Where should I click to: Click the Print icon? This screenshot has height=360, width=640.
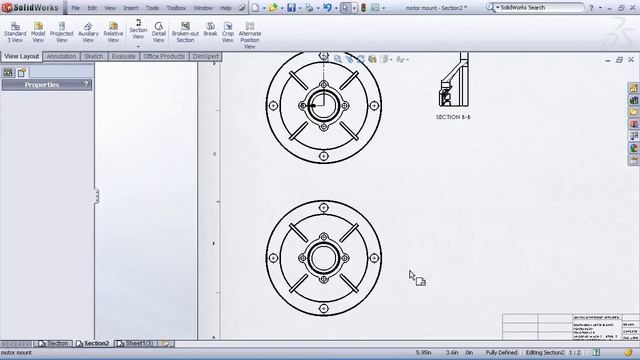click(309, 7)
